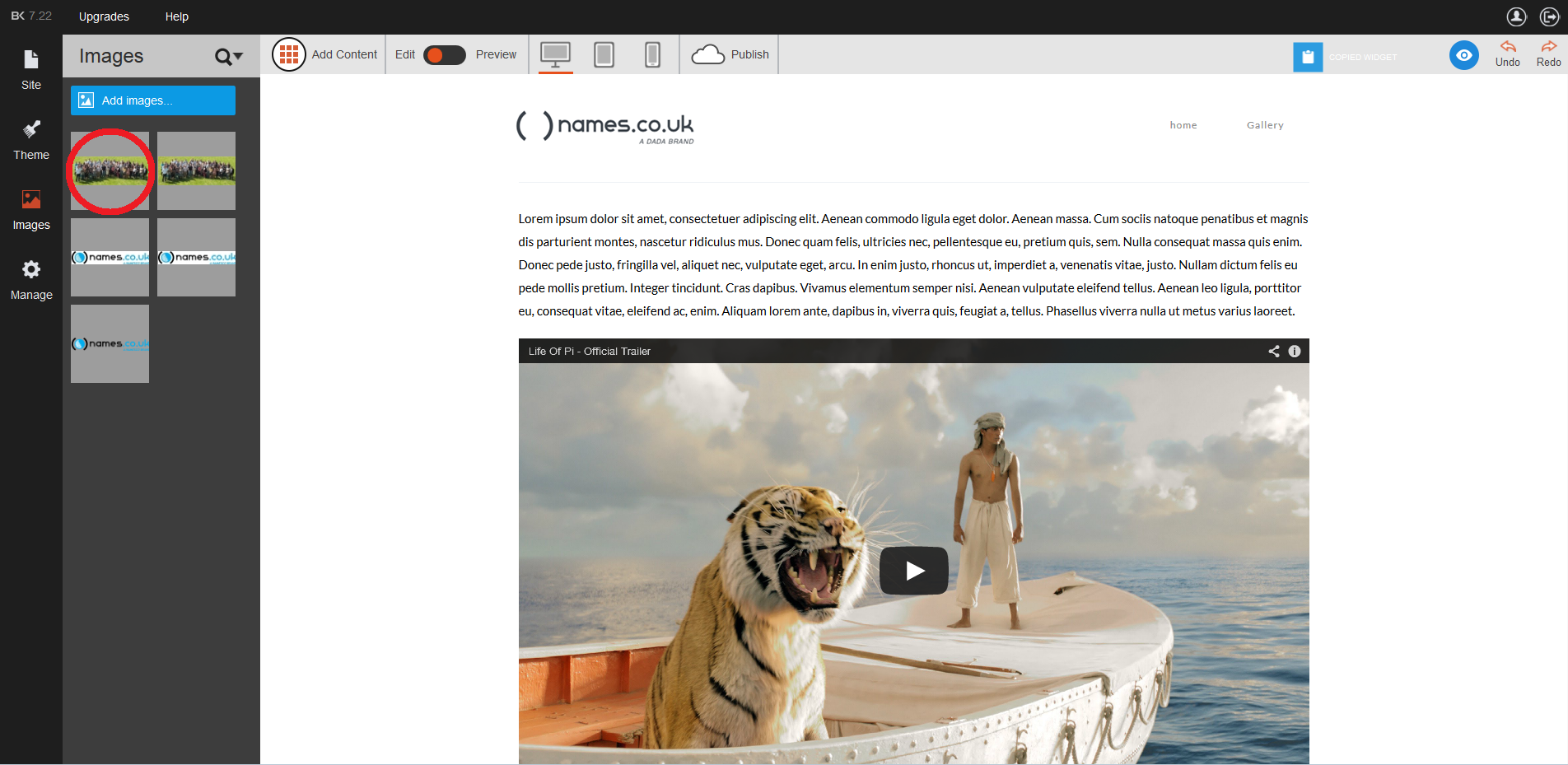Select the first names.co.uk logo thumbnail
1568x765 pixels.
coord(110,257)
